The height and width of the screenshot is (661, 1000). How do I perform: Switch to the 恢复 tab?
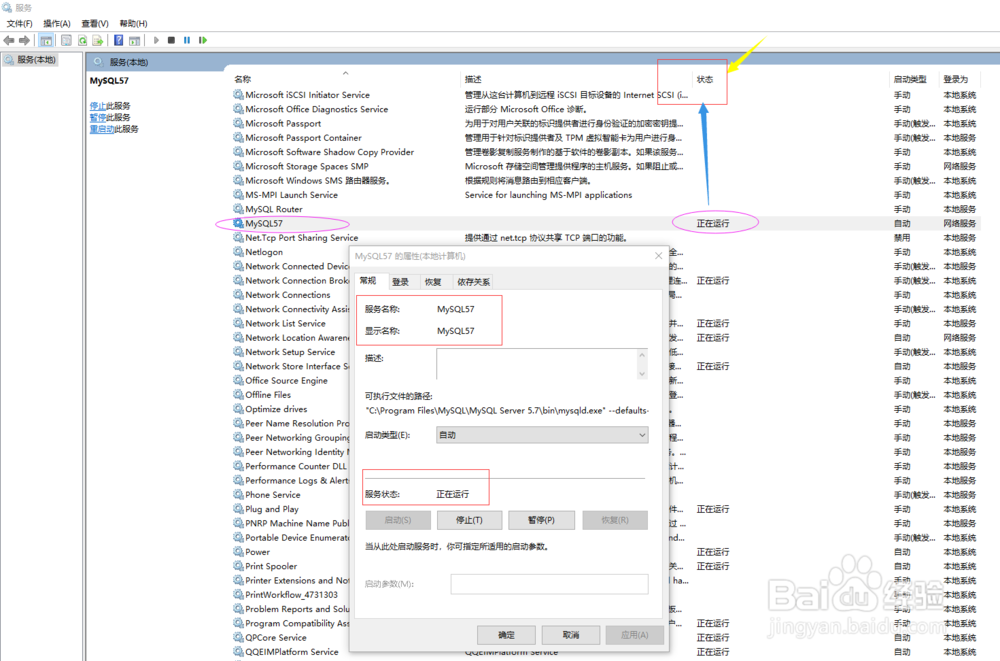(433, 282)
